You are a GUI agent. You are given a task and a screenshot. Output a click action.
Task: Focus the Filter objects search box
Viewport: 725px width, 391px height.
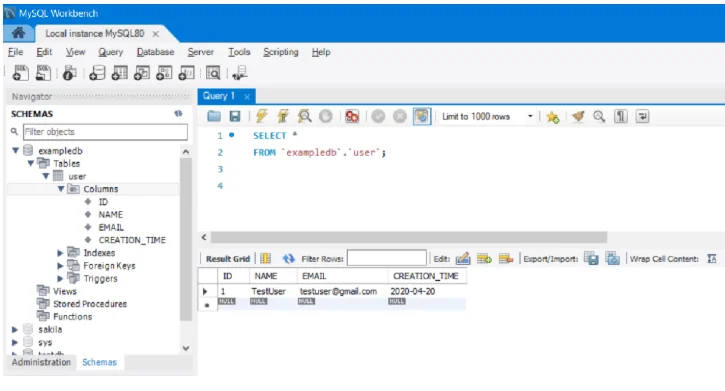point(105,132)
